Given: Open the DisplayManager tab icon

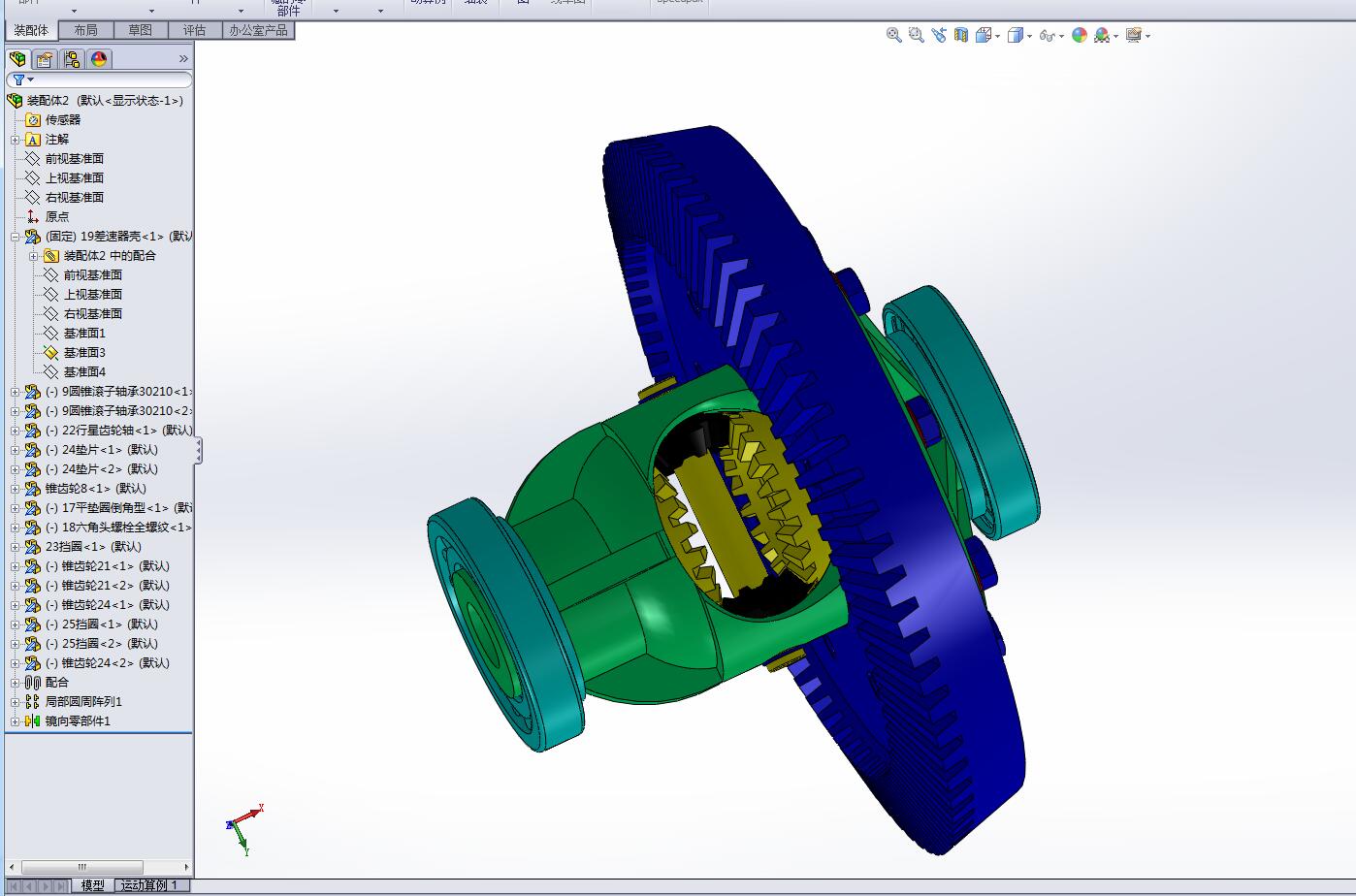Looking at the screenshot, I should click(99, 59).
